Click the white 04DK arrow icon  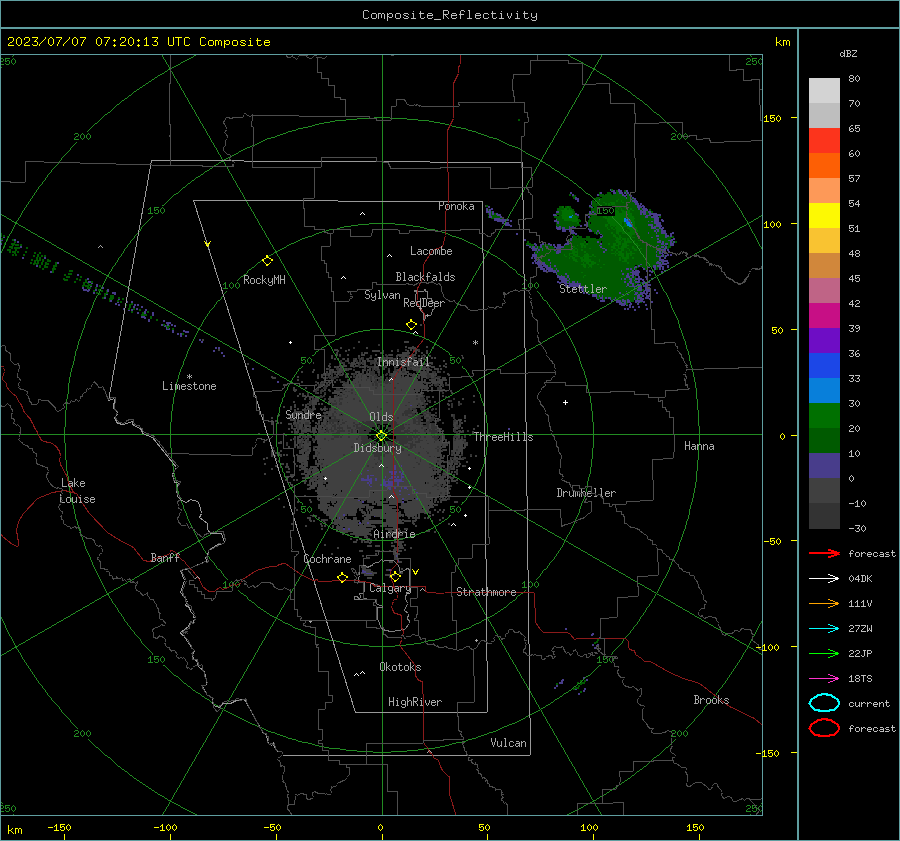(824, 578)
